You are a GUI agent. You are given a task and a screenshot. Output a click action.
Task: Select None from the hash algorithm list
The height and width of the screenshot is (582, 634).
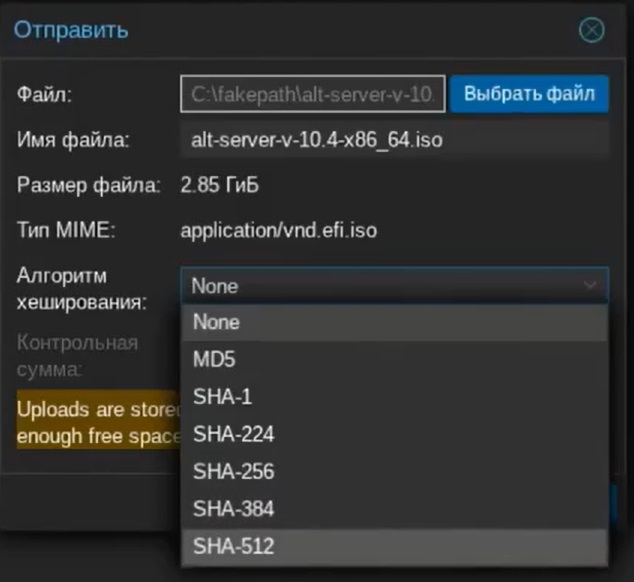pyautogui.click(x=216, y=322)
